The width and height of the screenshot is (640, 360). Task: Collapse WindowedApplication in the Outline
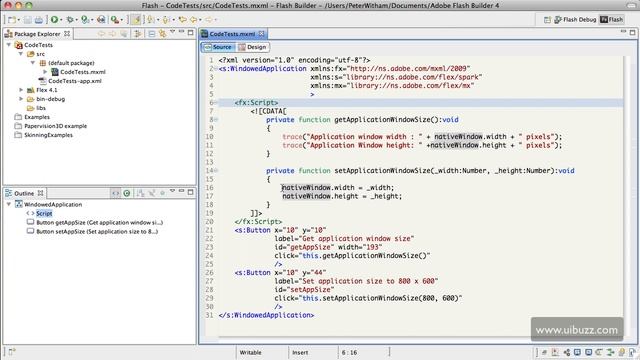click(9, 204)
